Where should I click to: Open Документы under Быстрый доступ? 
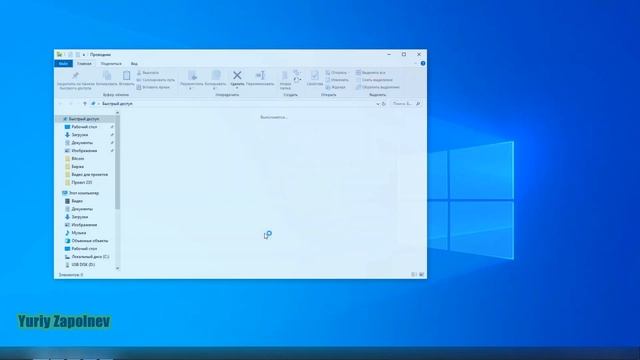coord(82,143)
